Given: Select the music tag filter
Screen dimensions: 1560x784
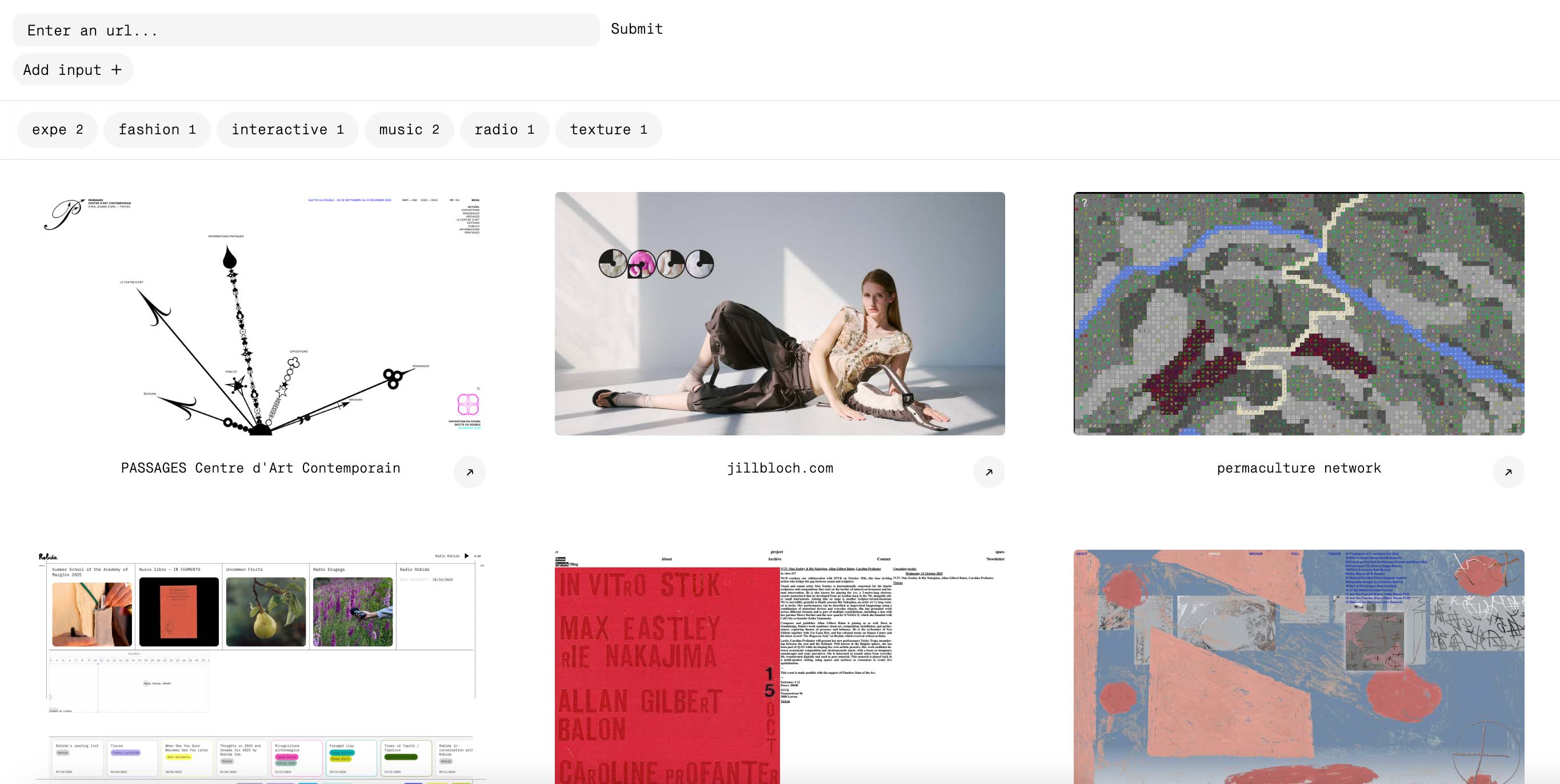Looking at the screenshot, I should [409, 130].
